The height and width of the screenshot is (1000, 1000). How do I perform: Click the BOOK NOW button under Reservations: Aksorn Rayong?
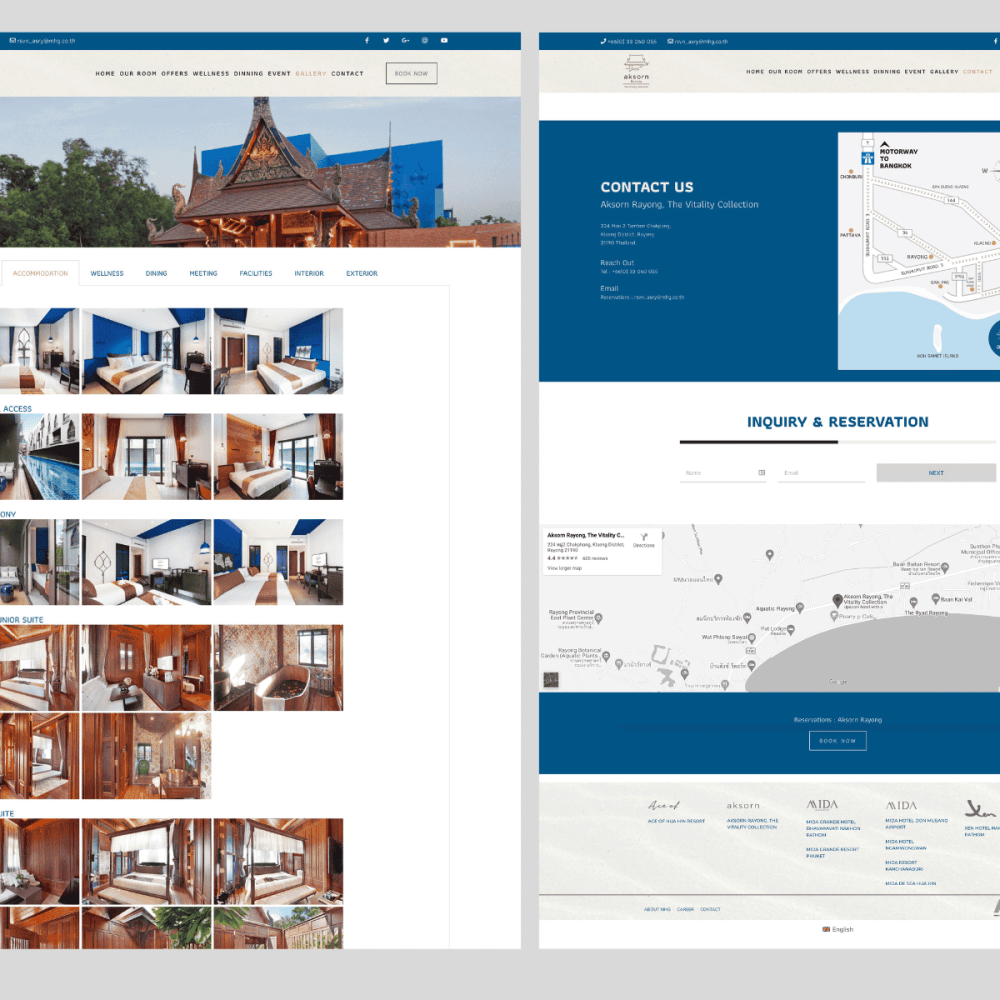coord(837,740)
